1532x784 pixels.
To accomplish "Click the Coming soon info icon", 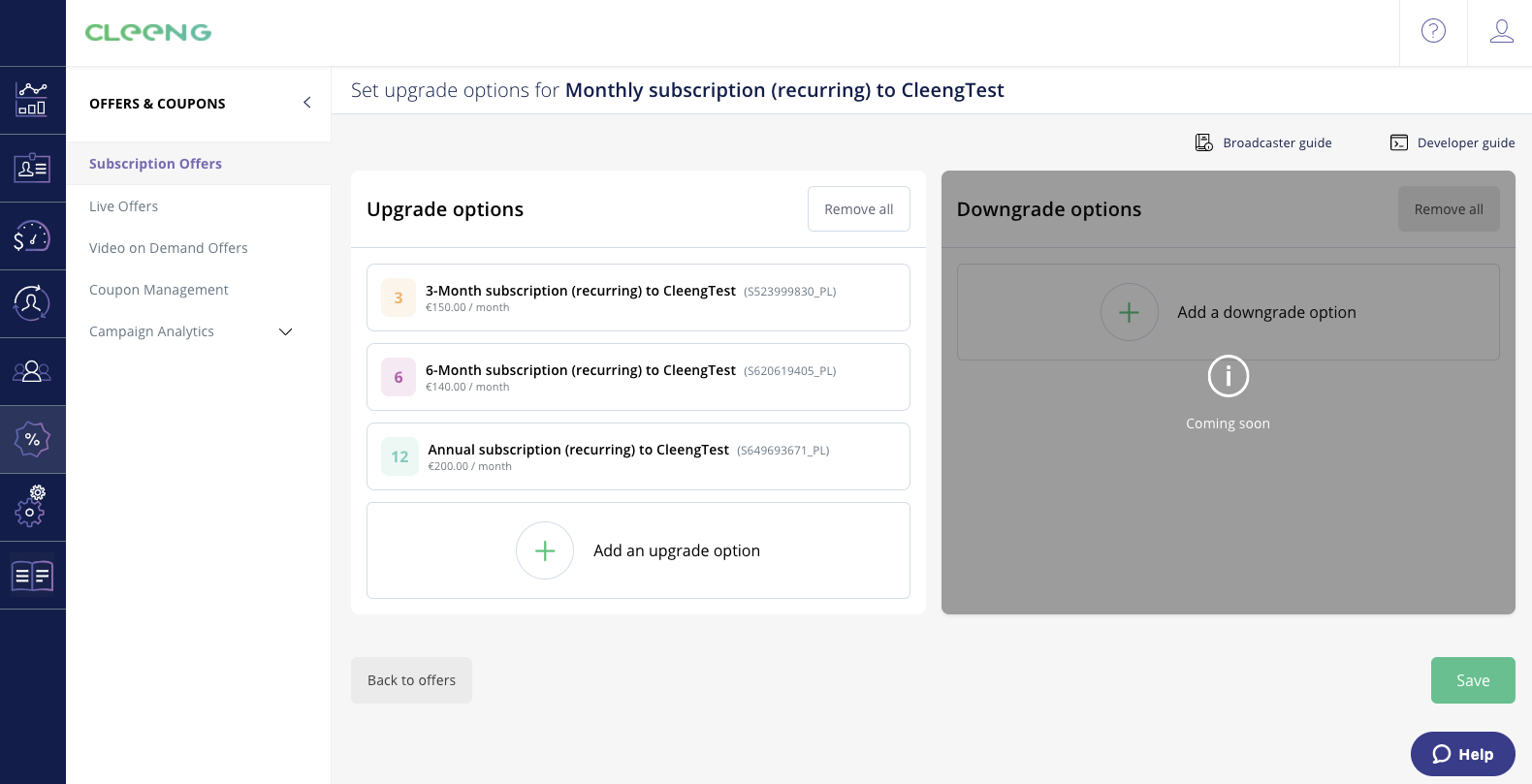I will 1229,376.
